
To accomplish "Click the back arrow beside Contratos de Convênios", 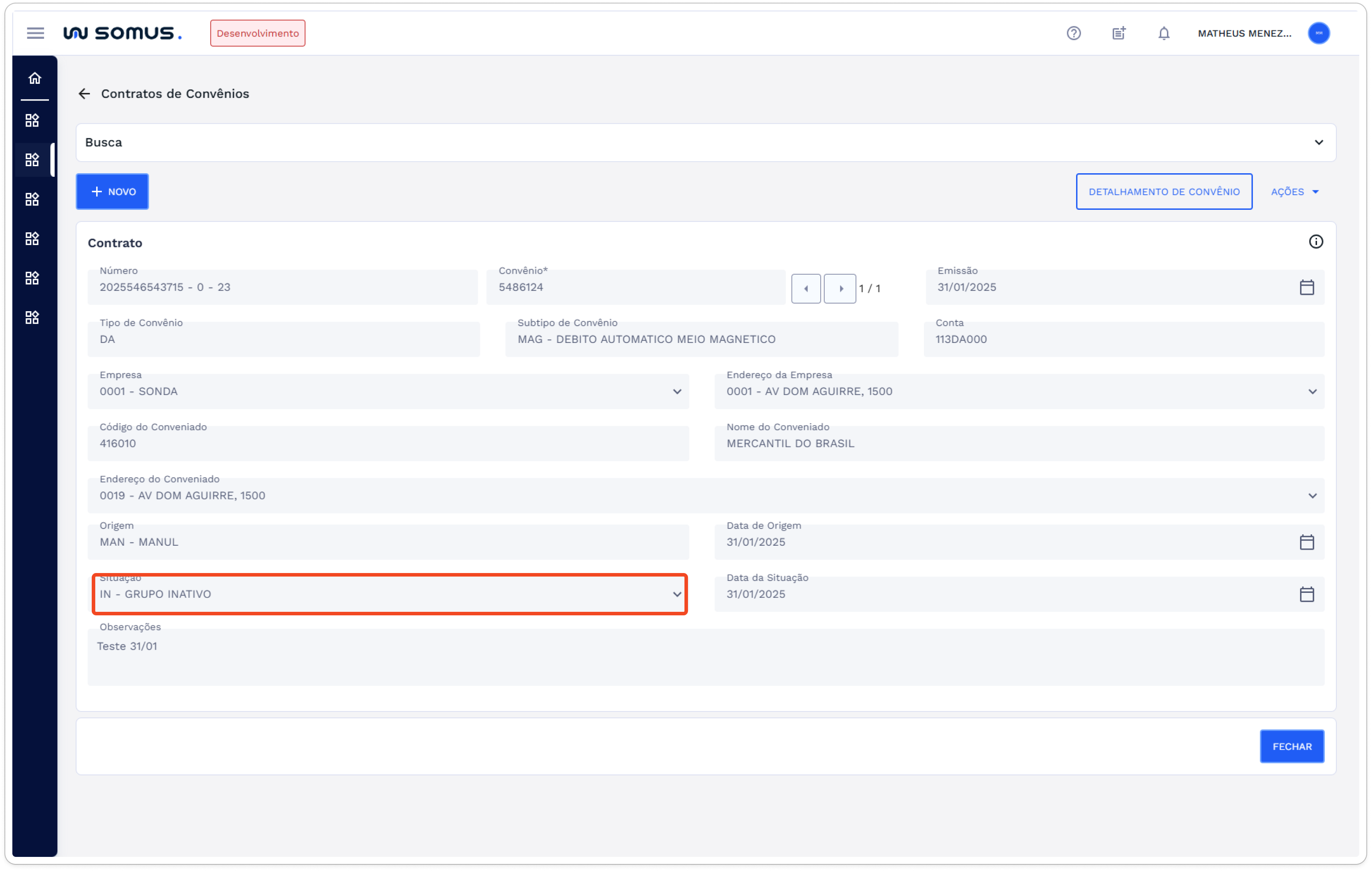I will click(x=84, y=93).
